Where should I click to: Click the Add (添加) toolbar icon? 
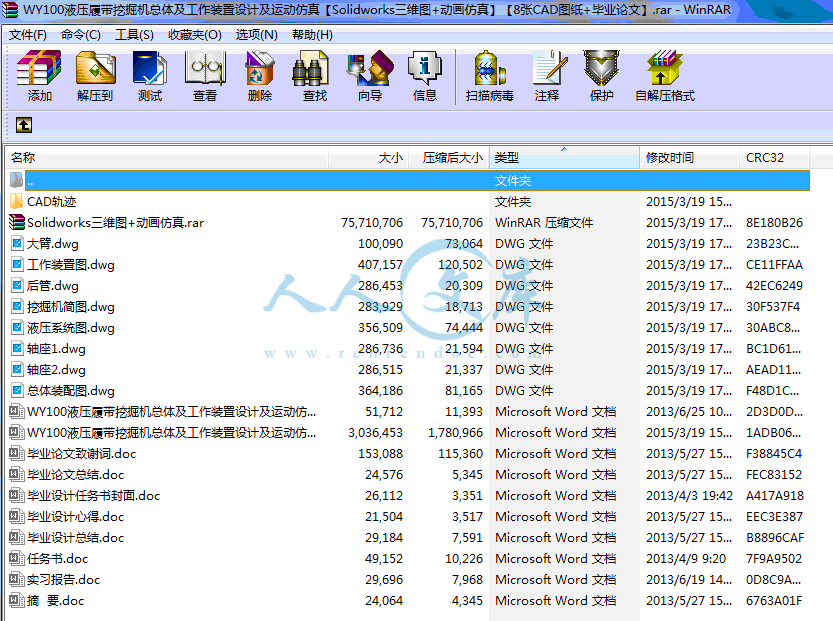tap(39, 68)
